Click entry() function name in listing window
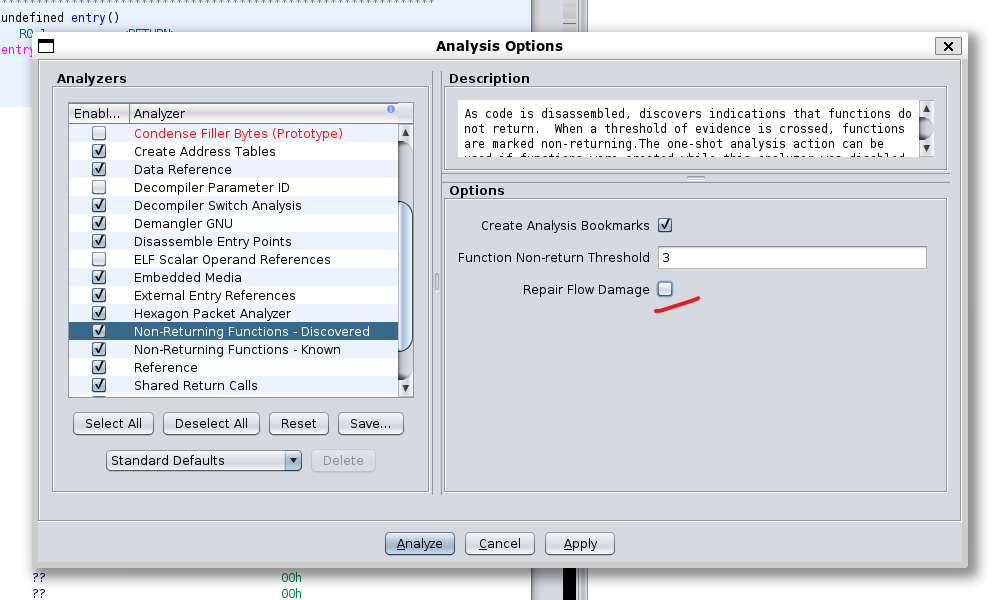Viewport: 1000px width, 600px height. point(88,17)
